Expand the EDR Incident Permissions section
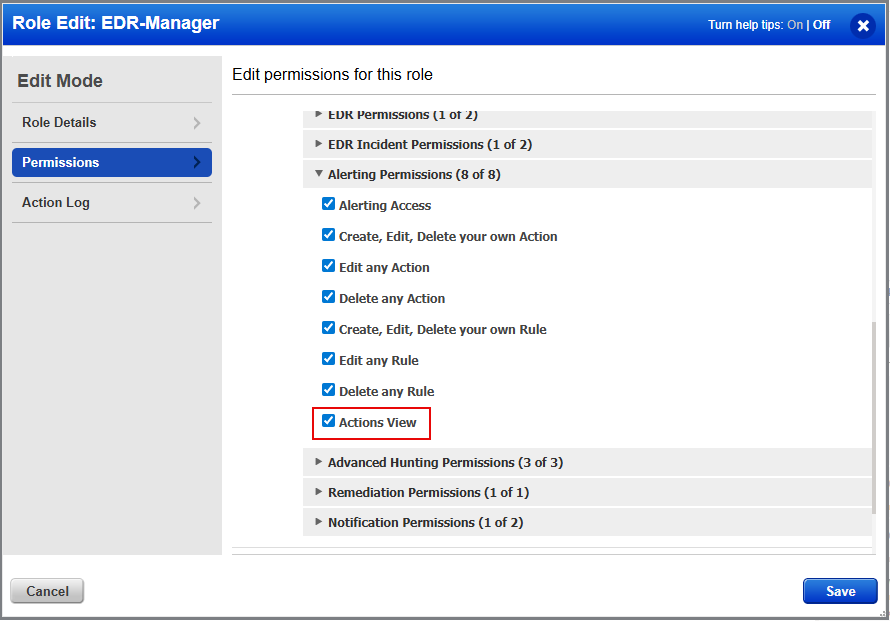This screenshot has height=621, width=890. pos(319,144)
